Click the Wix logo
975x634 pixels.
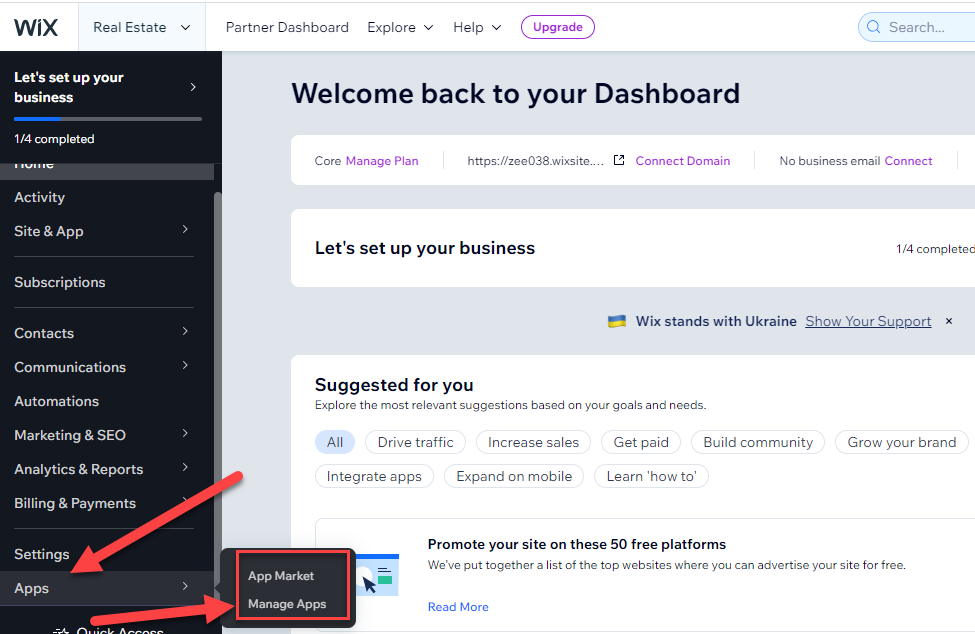36,27
